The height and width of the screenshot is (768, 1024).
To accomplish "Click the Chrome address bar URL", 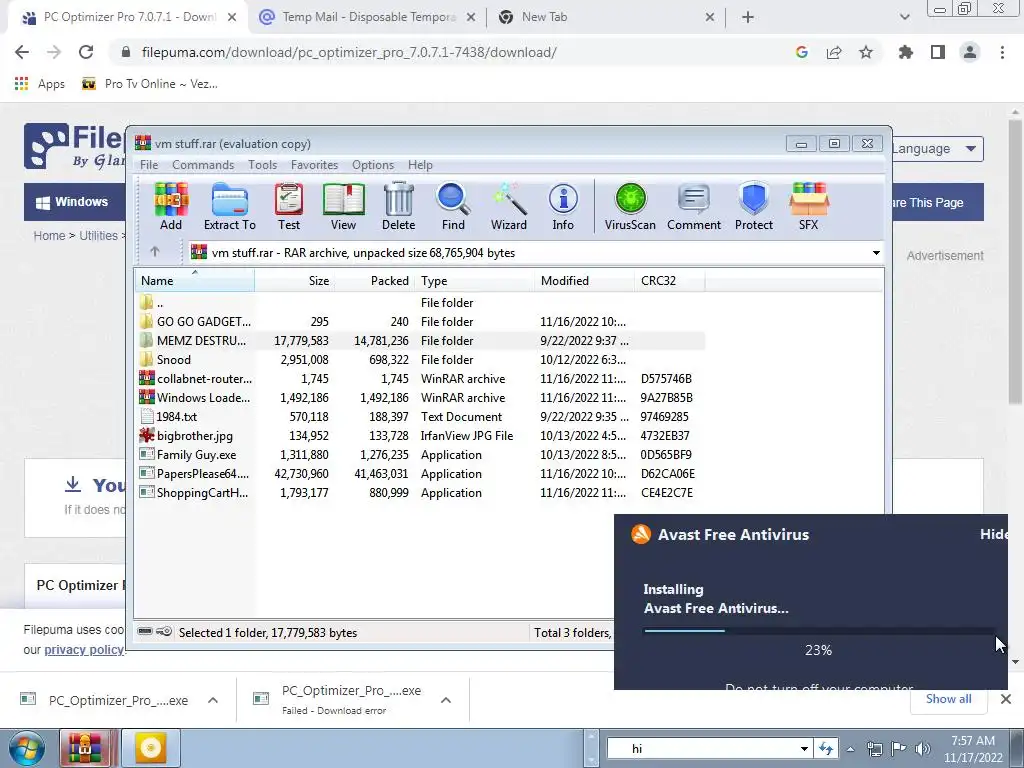I will click(x=349, y=52).
